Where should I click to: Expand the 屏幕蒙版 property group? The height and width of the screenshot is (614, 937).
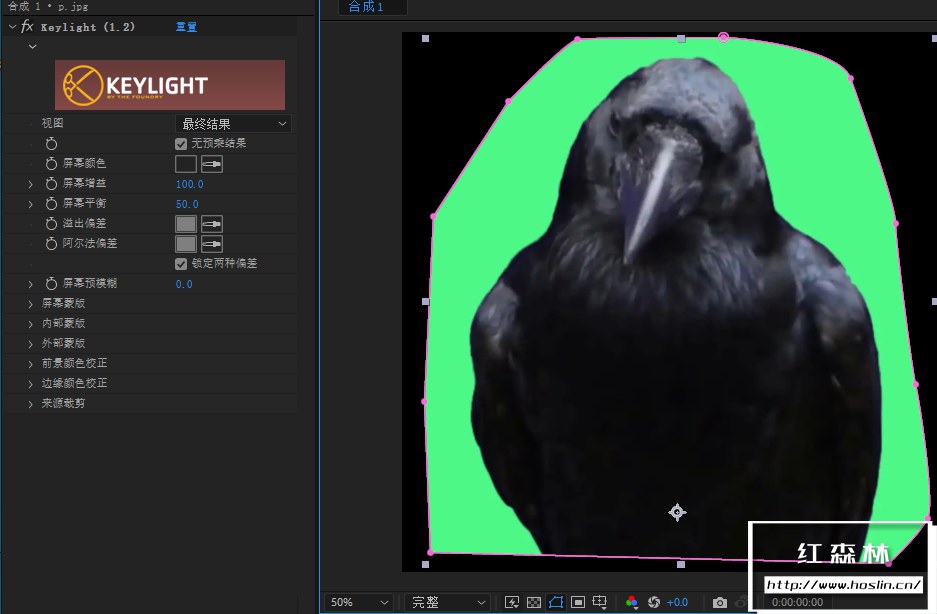[30, 304]
